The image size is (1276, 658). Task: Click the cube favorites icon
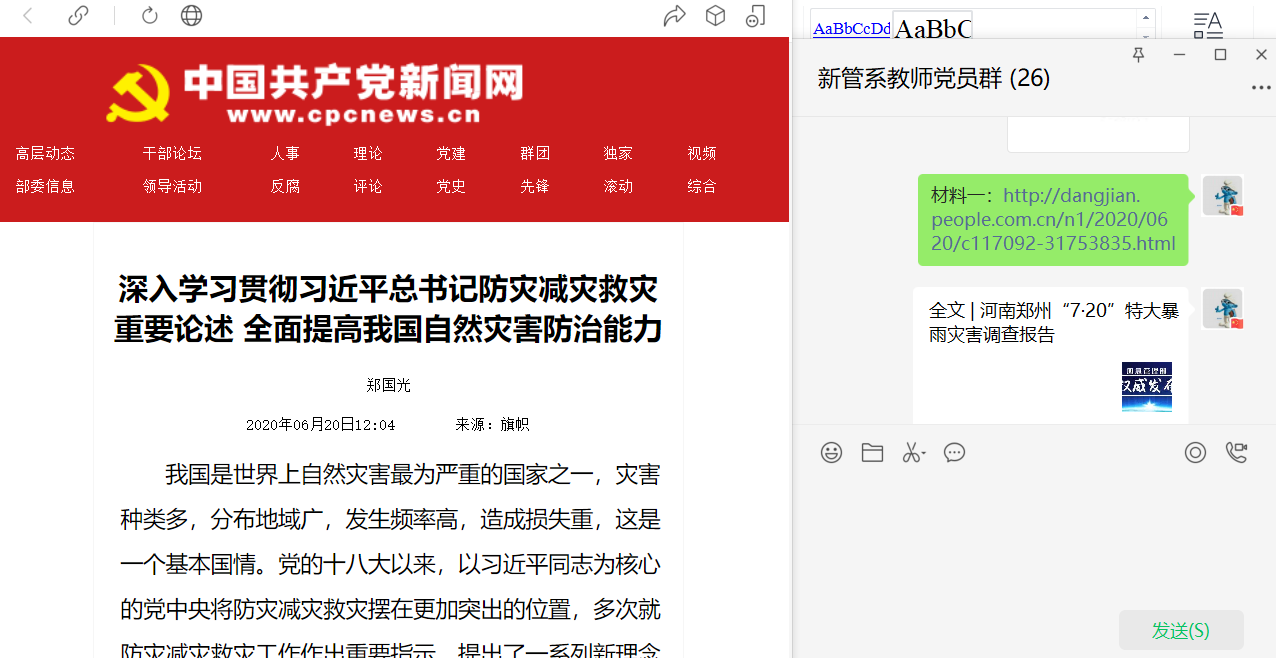[x=715, y=15]
